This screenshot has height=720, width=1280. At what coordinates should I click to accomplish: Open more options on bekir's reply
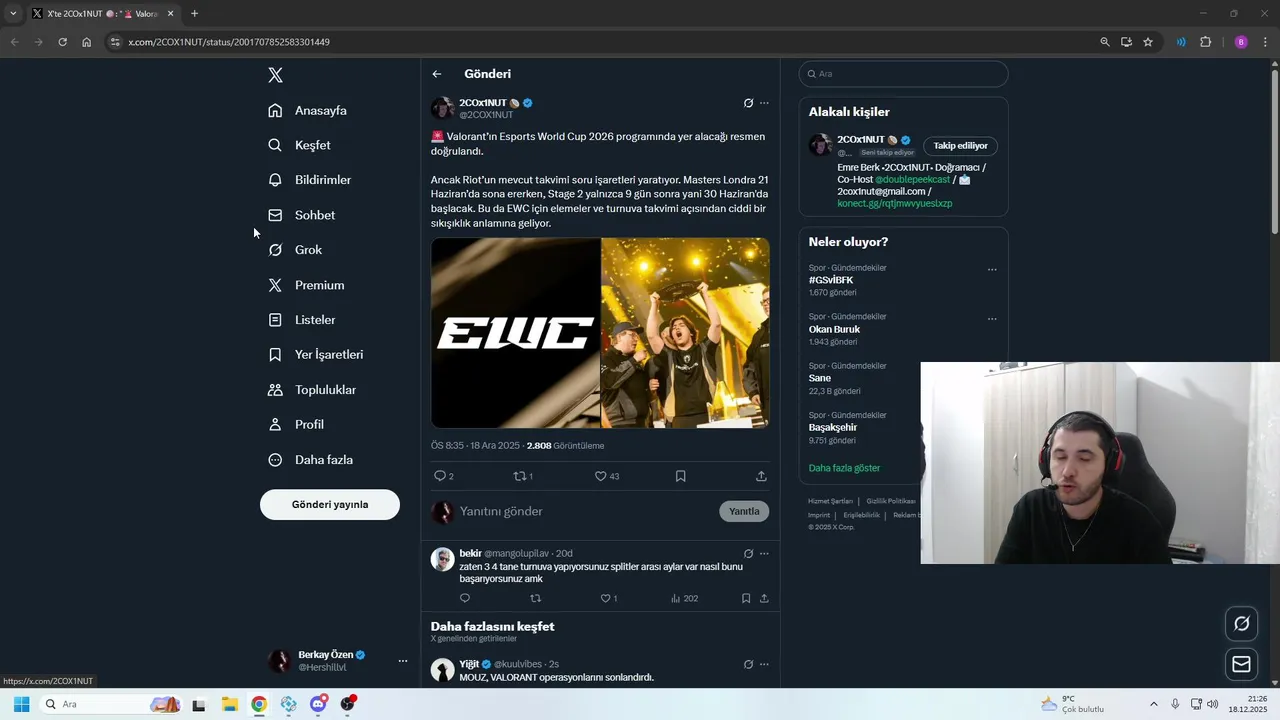(764, 554)
